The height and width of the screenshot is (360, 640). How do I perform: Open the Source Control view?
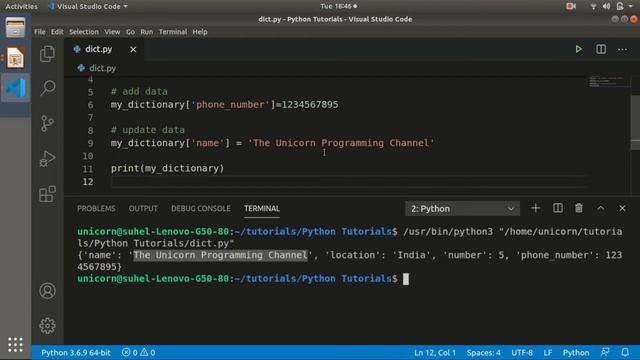[47, 123]
